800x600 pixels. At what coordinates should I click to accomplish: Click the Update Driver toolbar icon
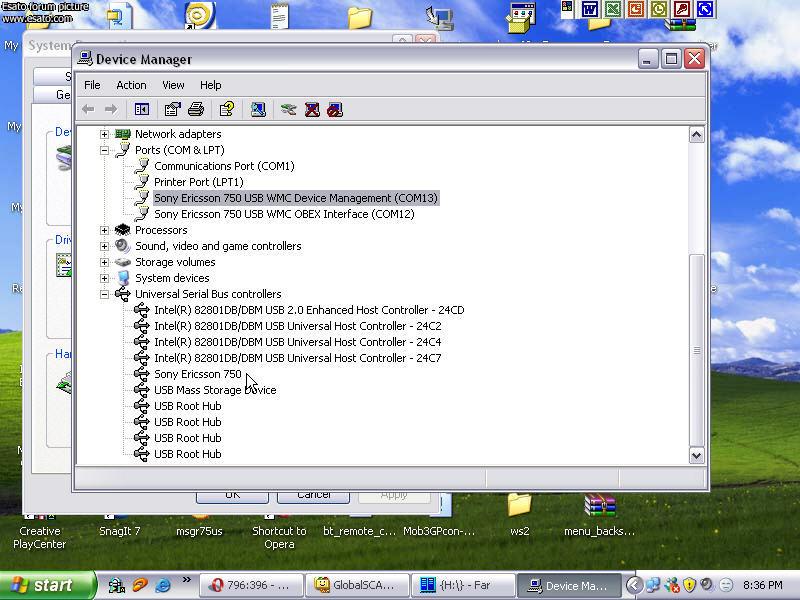pyautogui.click(x=288, y=109)
